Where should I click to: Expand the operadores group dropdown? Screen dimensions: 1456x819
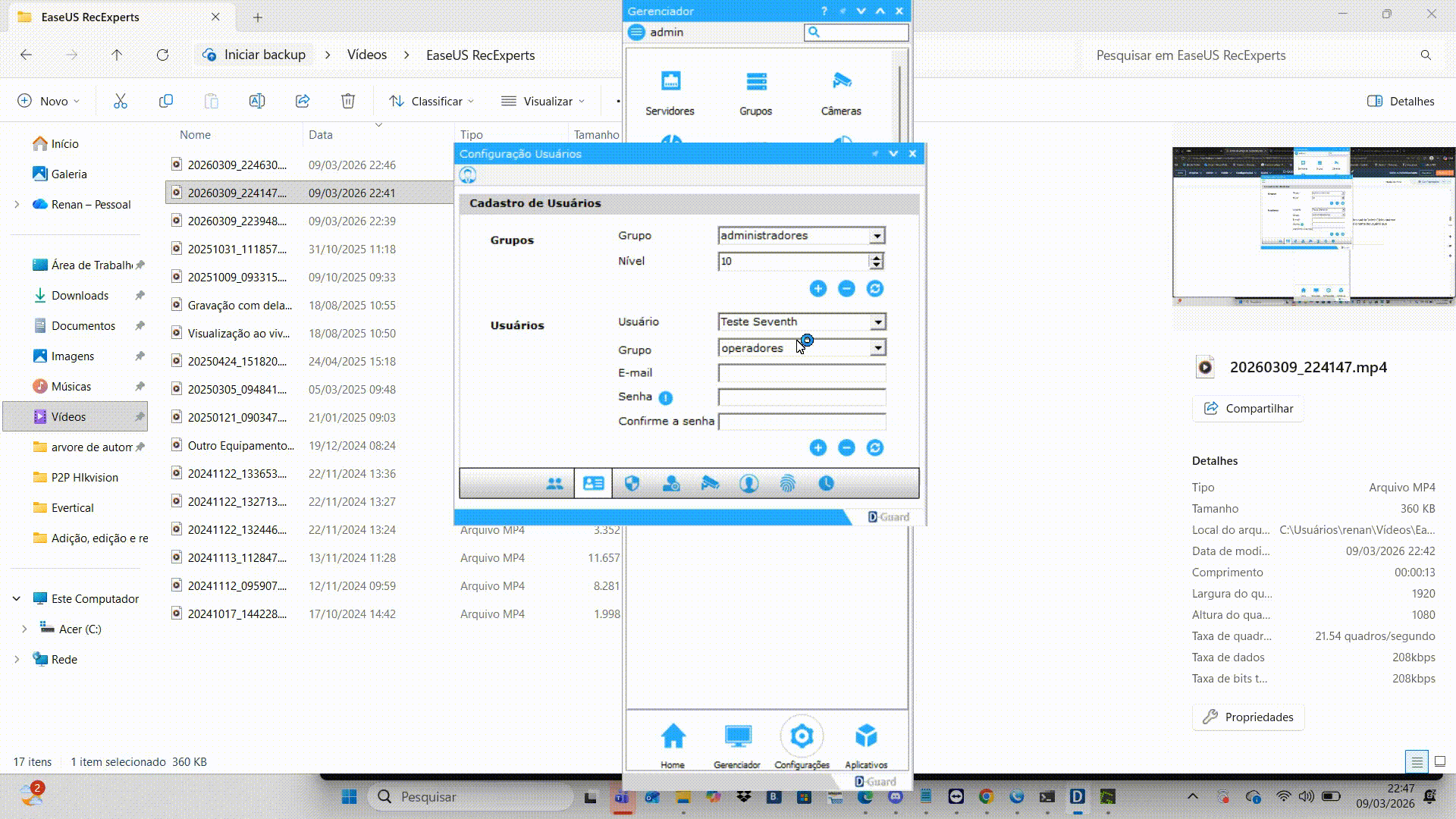click(877, 348)
